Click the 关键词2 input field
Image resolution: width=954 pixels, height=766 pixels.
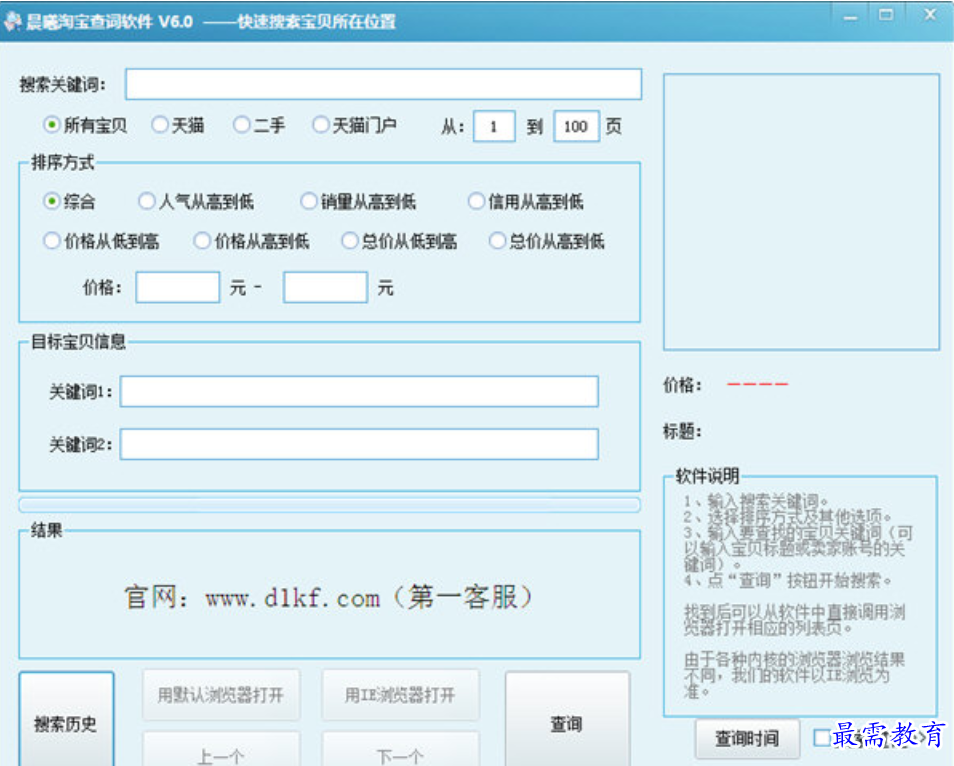(359, 444)
